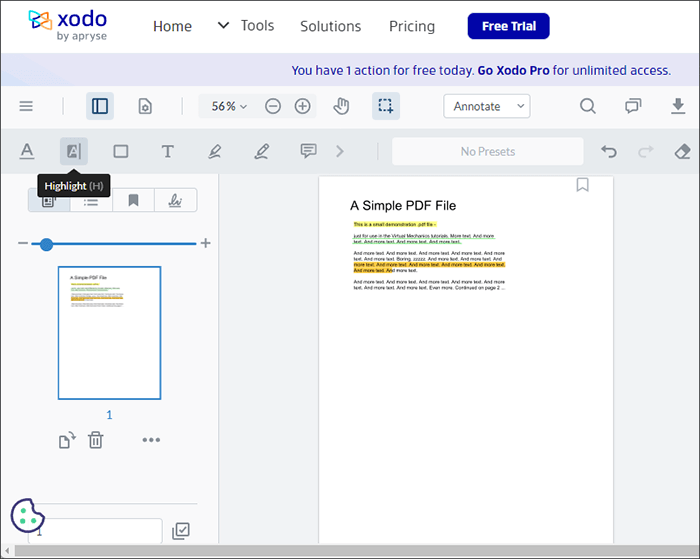The image size is (700, 559).
Task: Download the PDF file
Action: (678, 106)
